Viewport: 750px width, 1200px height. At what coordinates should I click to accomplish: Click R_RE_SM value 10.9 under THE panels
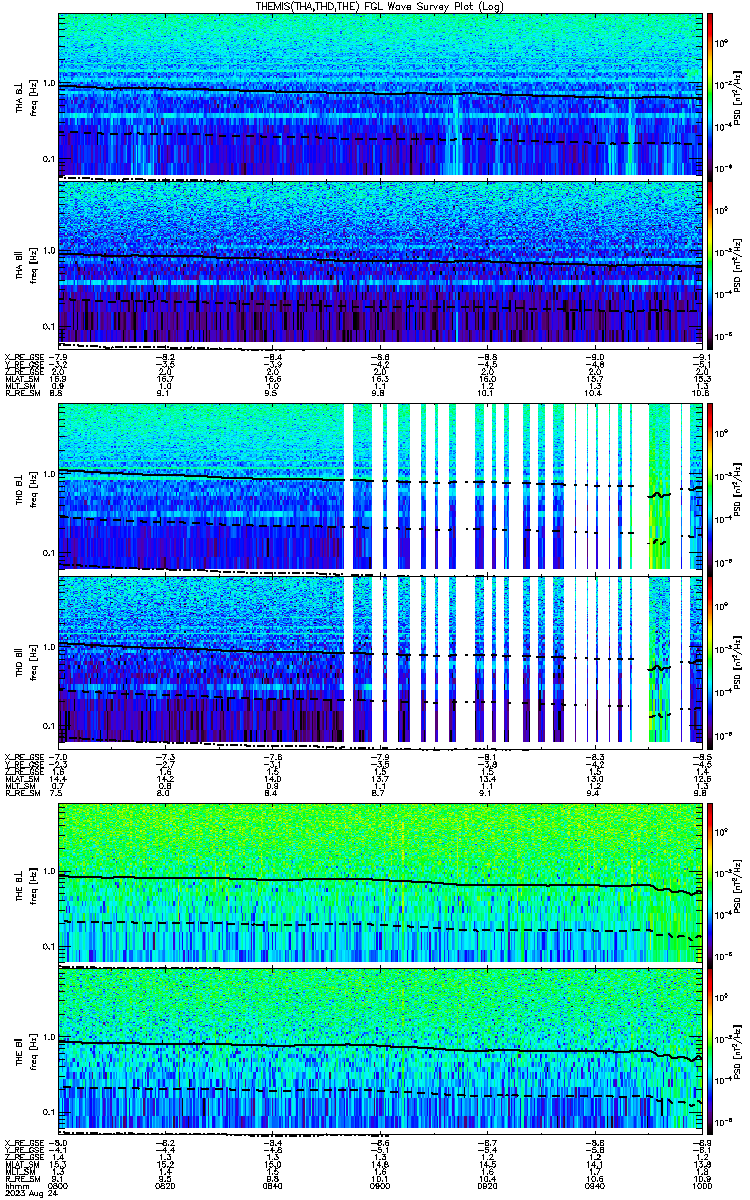point(701,1179)
